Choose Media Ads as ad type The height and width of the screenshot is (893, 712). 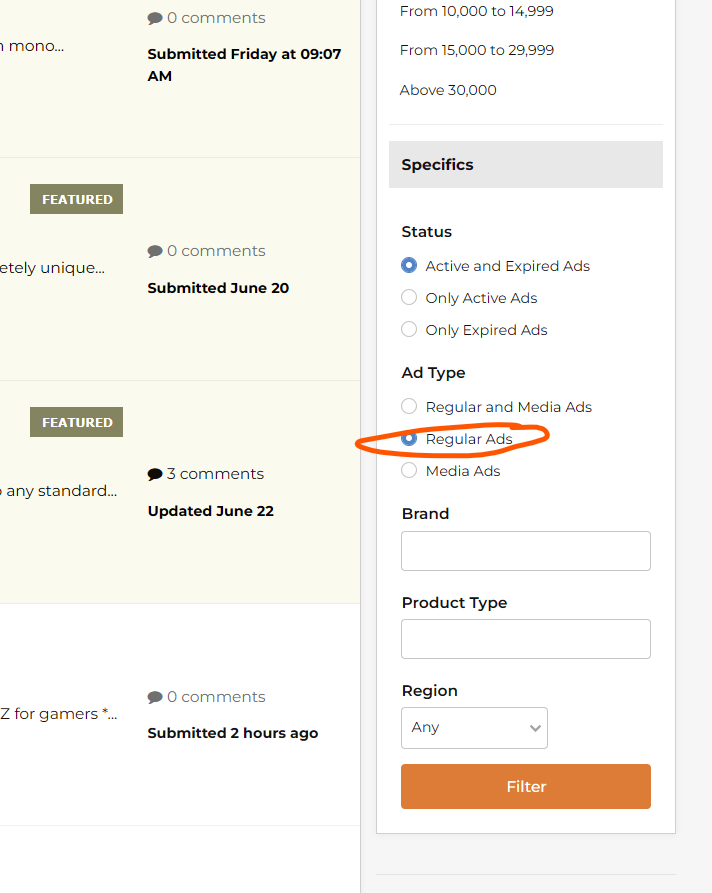(409, 471)
